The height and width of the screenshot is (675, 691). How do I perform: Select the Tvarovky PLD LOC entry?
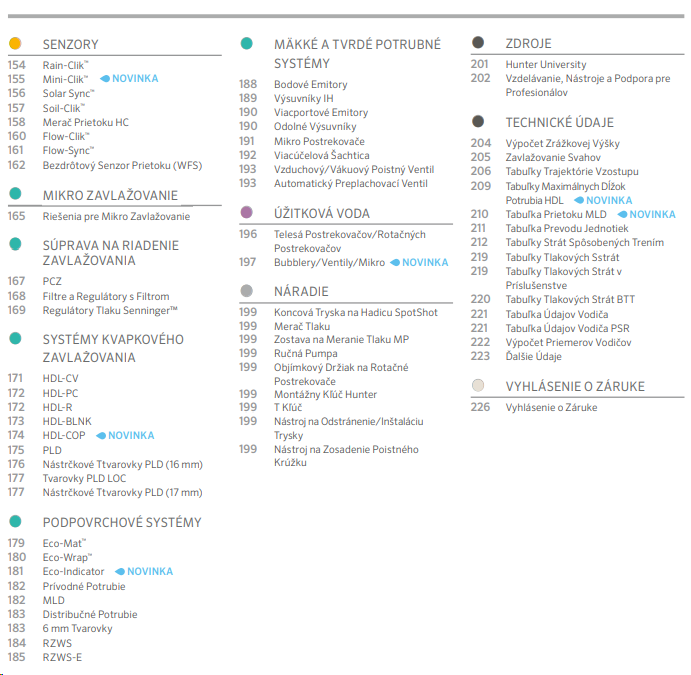(84, 478)
